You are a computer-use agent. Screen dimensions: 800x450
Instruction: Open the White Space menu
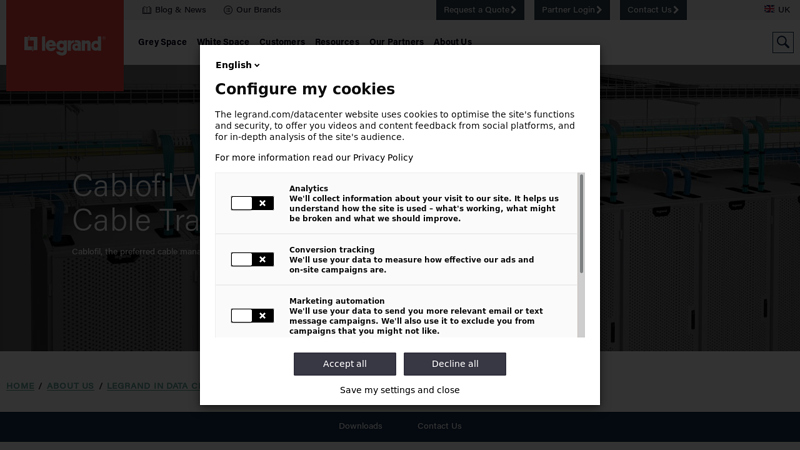[x=223, y=42]
